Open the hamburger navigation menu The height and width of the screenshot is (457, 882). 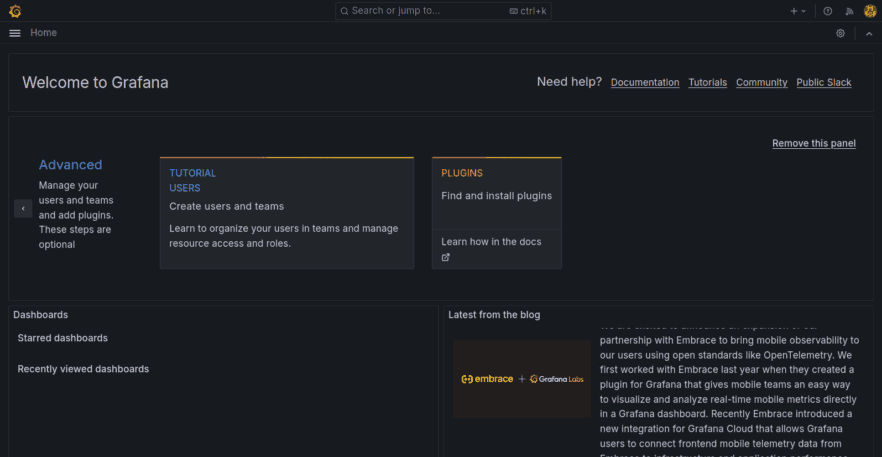coord(14,33)
